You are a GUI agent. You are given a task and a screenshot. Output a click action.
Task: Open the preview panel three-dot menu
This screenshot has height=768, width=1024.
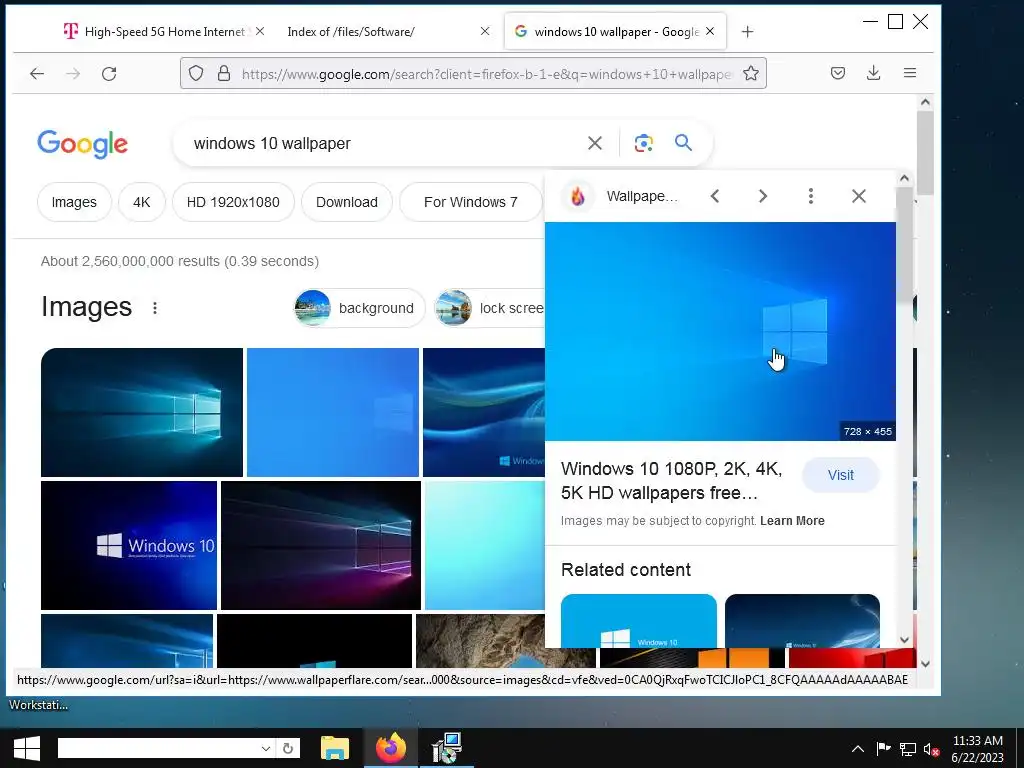tap(810, 196)
